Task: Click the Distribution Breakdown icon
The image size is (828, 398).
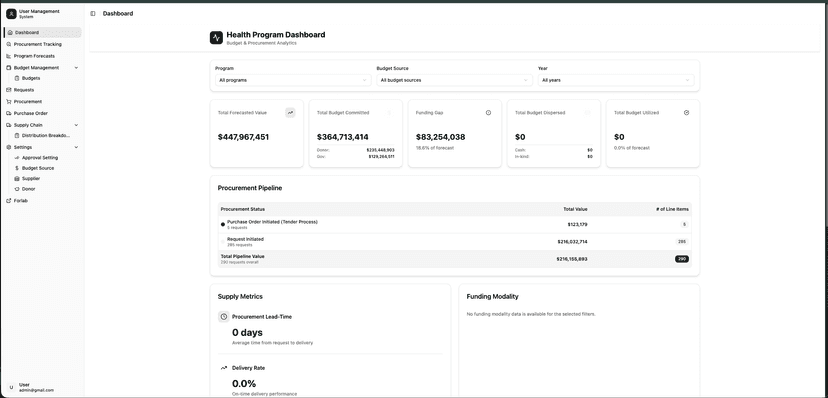Action: tap(17, 136)
